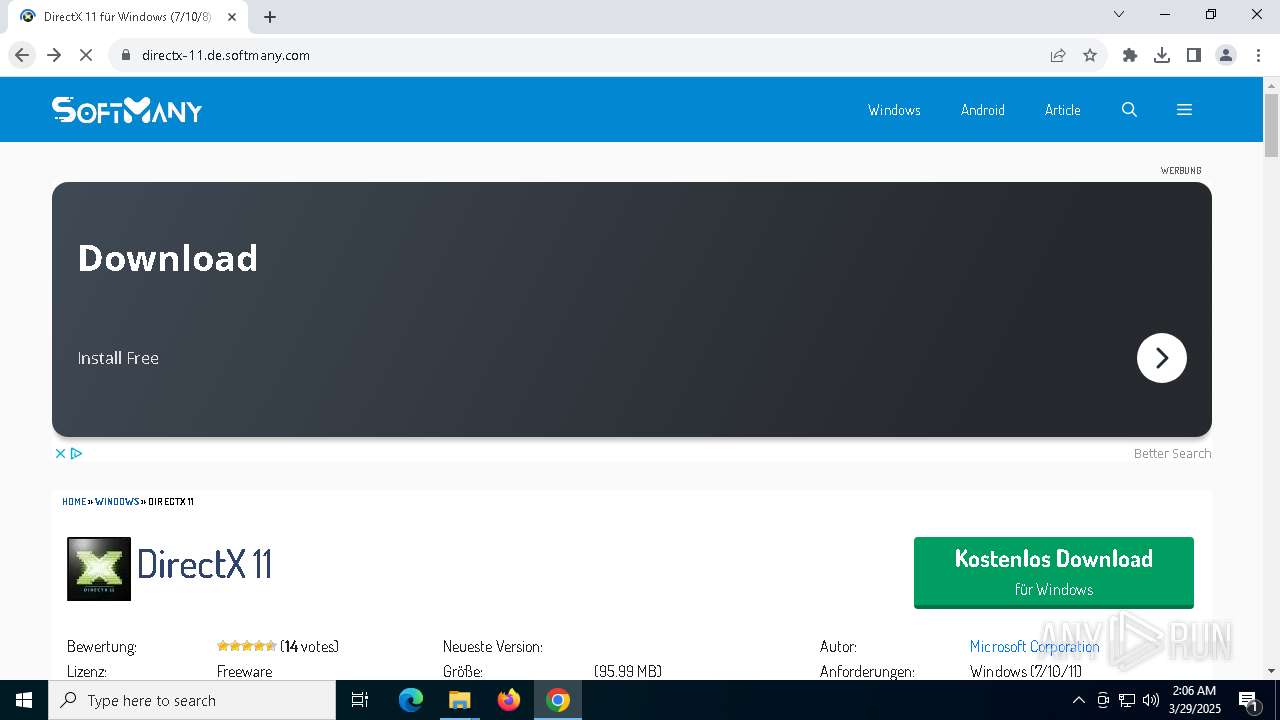
Task: Close the ad with X icon
Action: click(60, 453)
